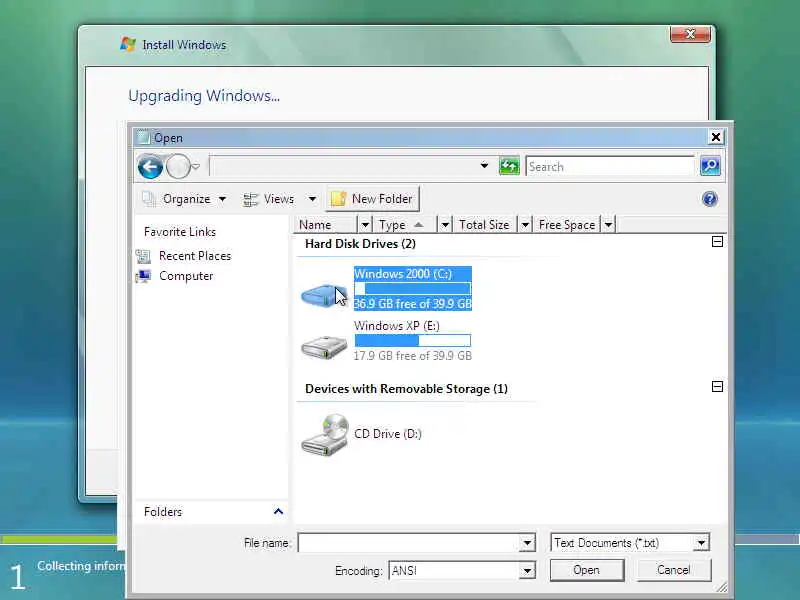Click into the Search box

[610, 166]
